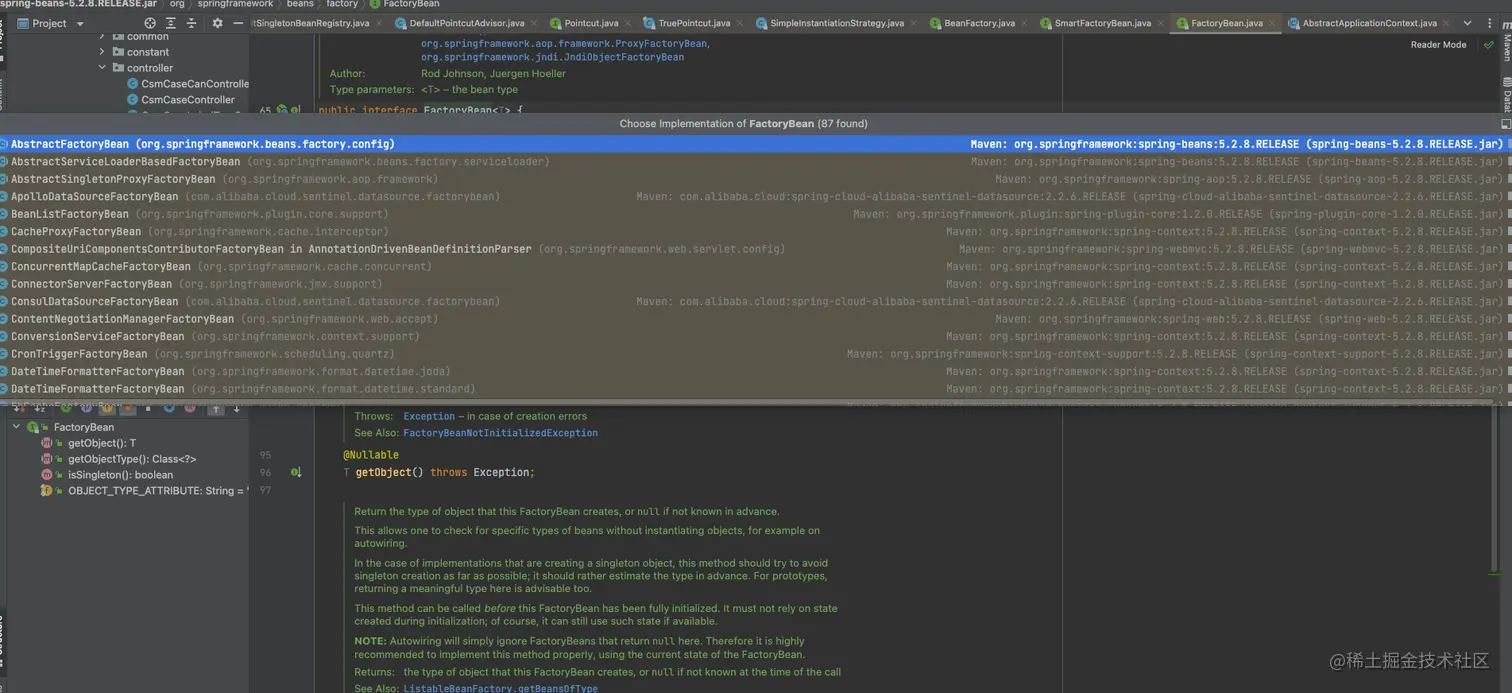Image resolution: width=1512 pixels, height=693 pixels.
Task: Select CompositeUriComponentsContributorFactoryBean implementation
Action: click(x=756, y=249)
